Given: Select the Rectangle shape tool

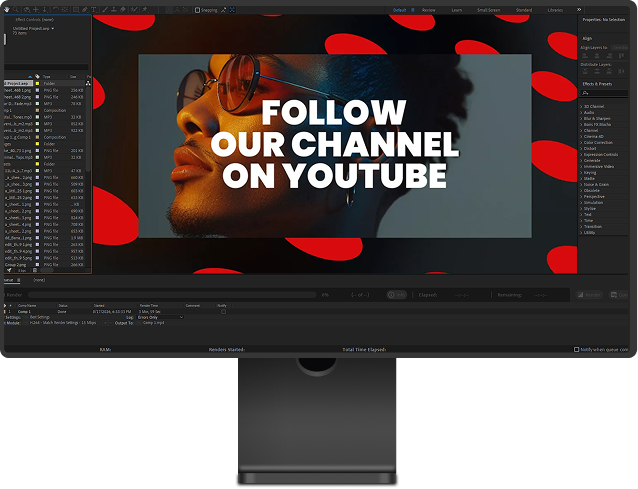Looking at the screenshot, I should pyautogui.click(x=76, y=10).
